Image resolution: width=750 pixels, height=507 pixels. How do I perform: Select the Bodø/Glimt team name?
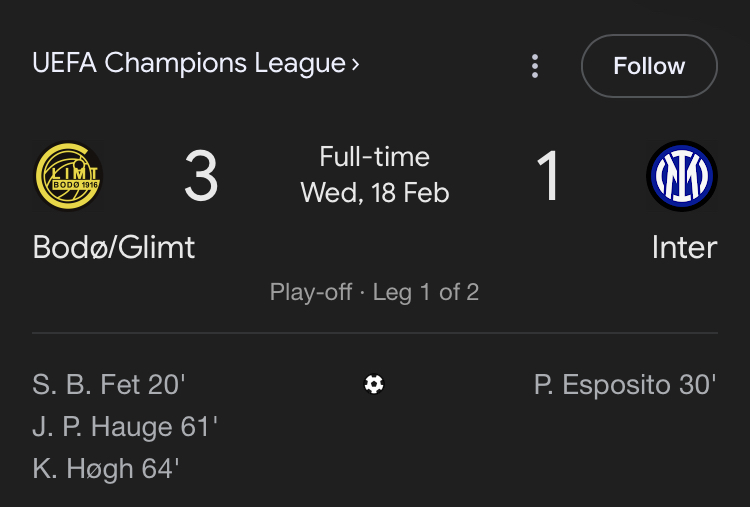114,247
